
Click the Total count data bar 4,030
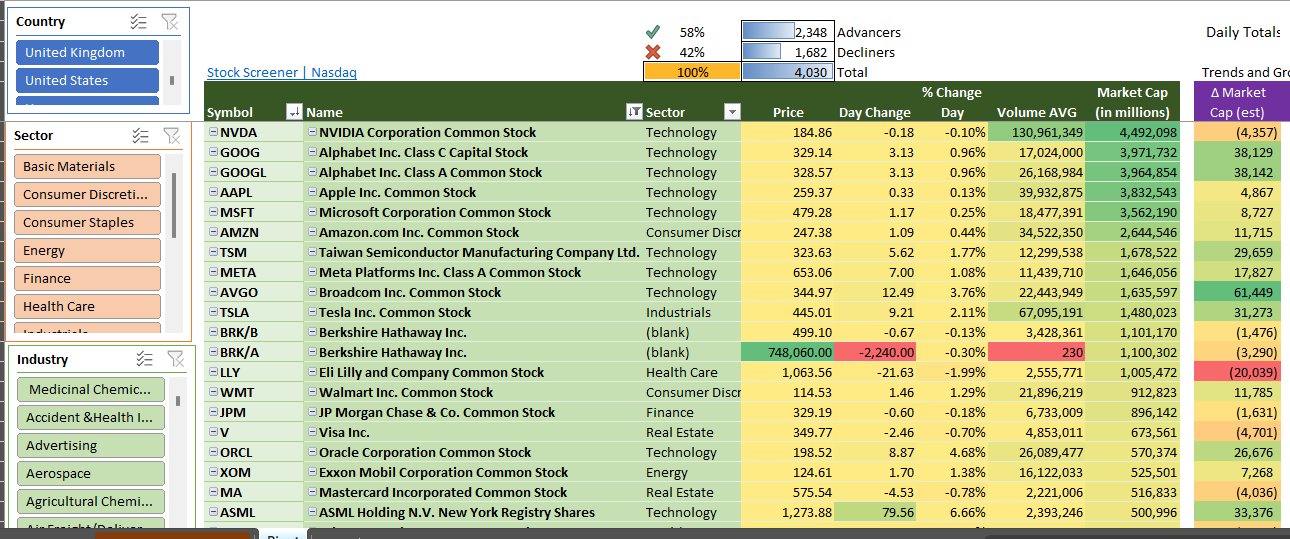tap(788, 72)
